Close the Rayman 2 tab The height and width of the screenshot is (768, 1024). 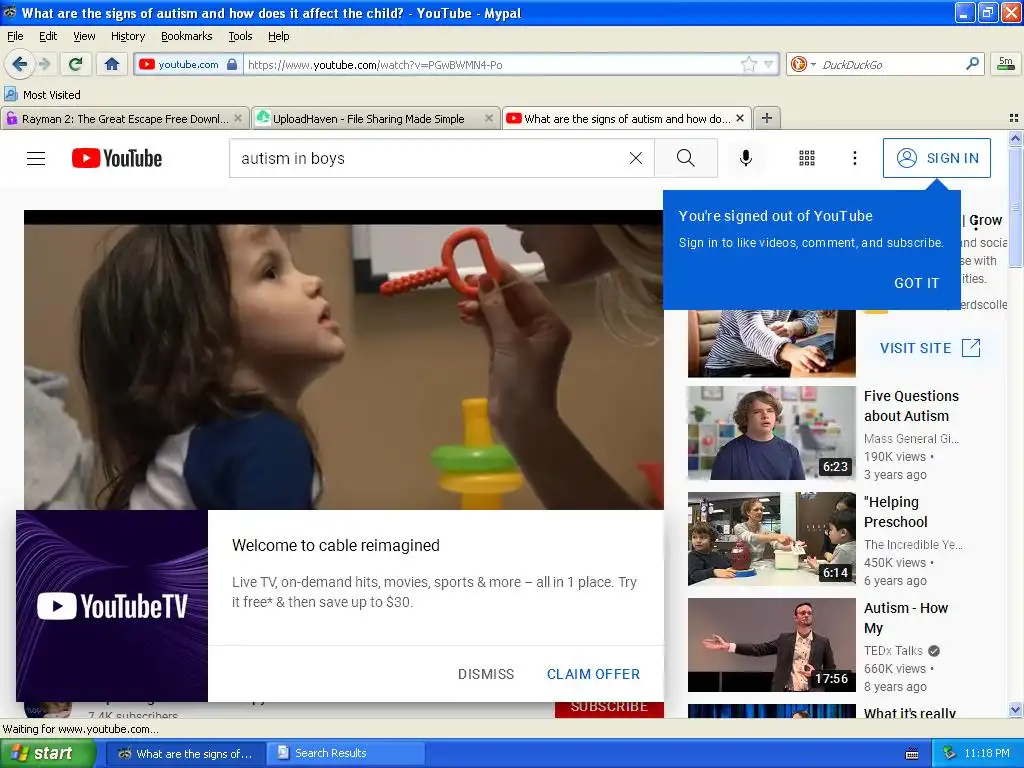(238, 118)
